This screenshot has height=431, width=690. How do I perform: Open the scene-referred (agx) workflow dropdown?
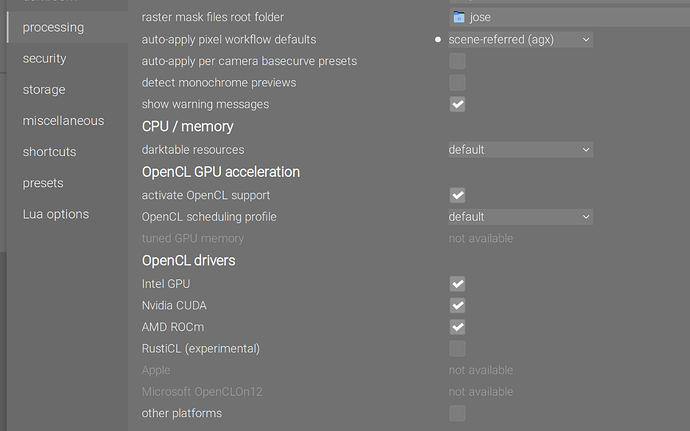(520, 39)
